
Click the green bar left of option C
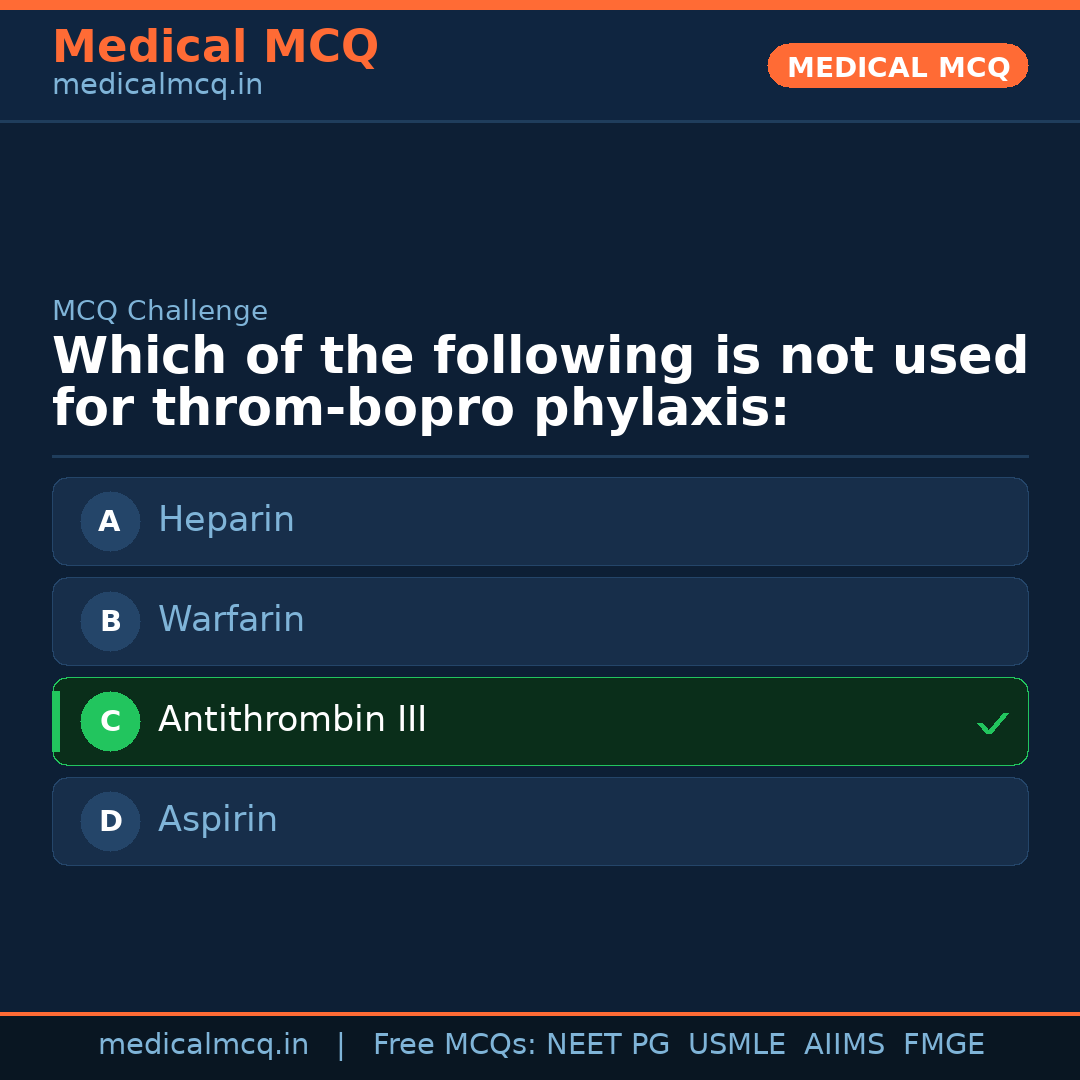point(56,721)
